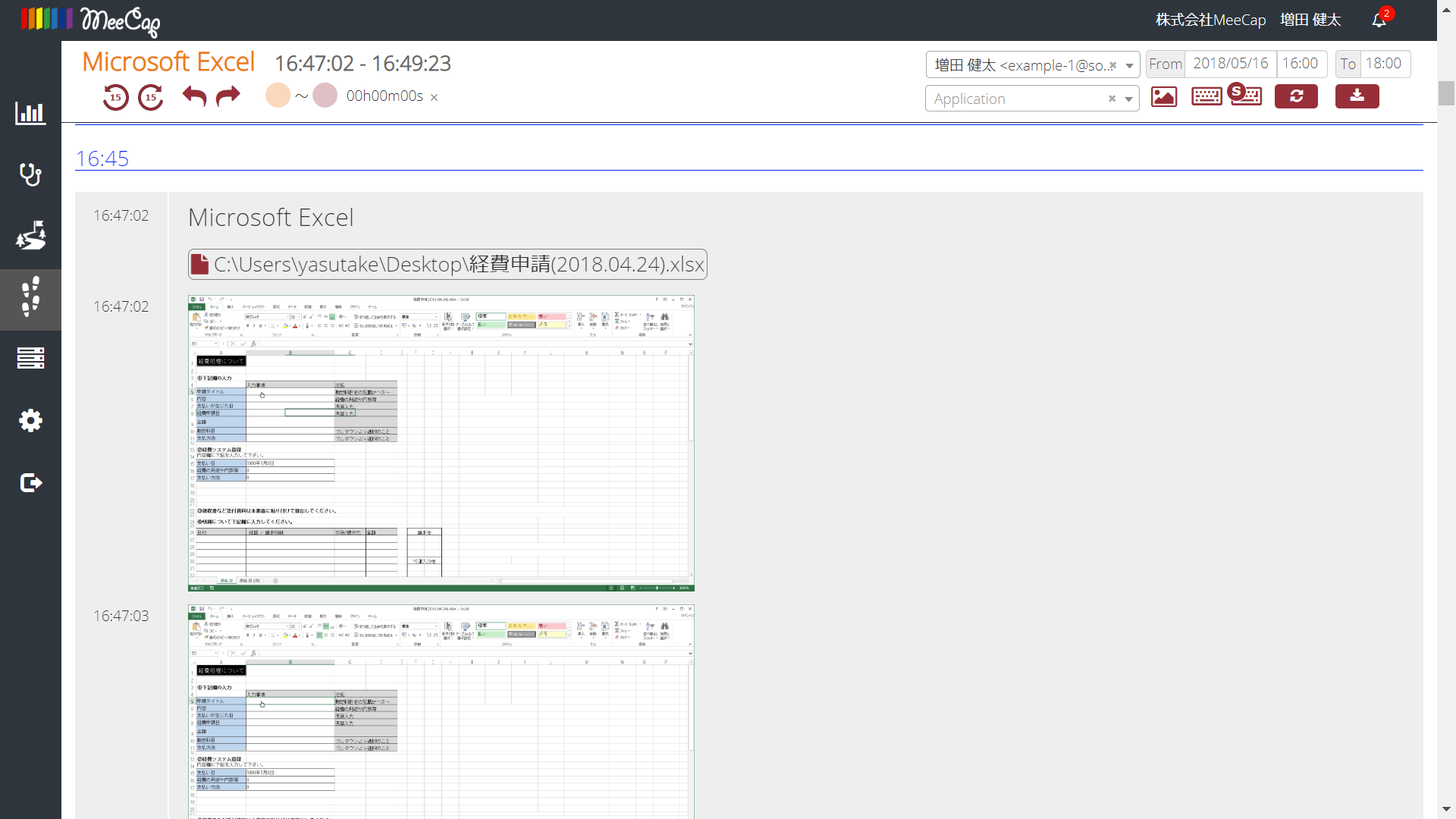Select the footprints activity trail sidebar icon
The image size is (1456, 819).
[30, 297]
